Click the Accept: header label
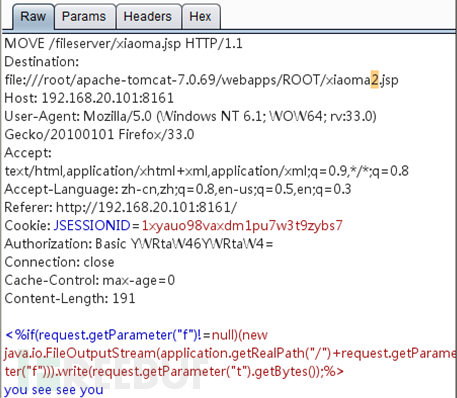 (28, 153)
